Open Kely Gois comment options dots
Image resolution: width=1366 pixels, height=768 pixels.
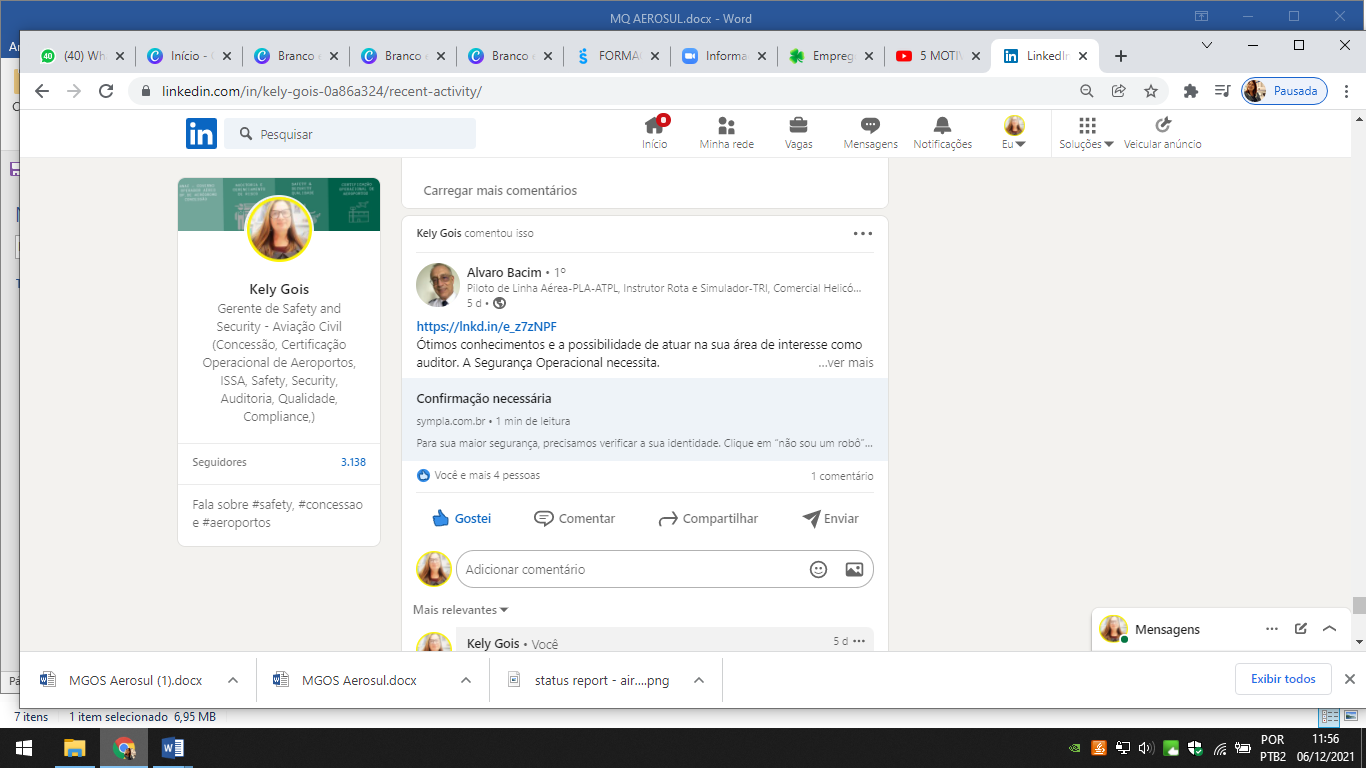[x=859, y=641]
